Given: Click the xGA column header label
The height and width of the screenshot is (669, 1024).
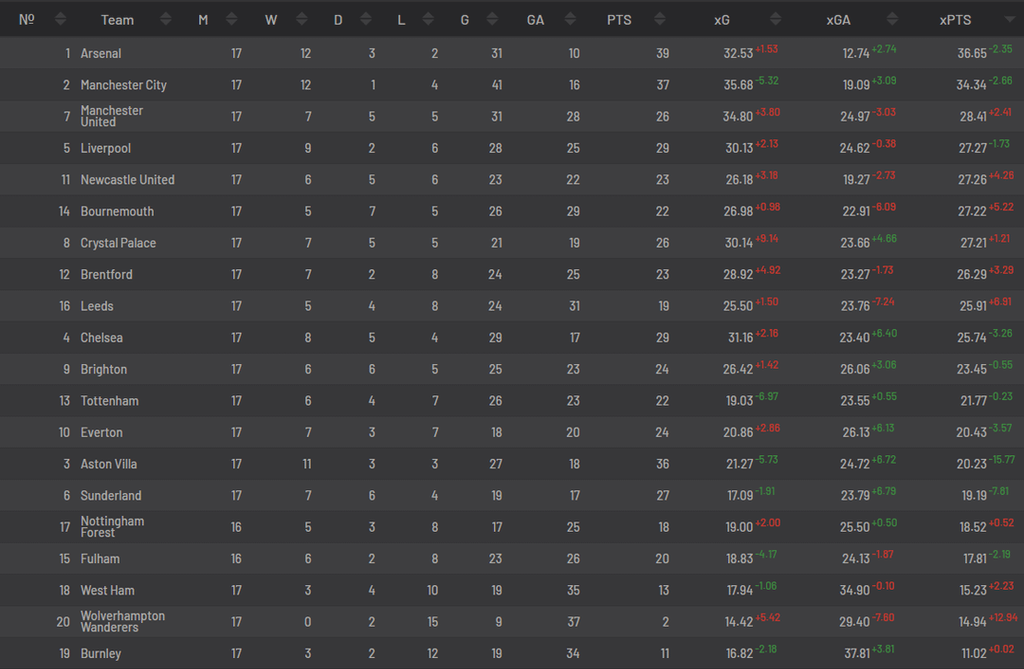Looking at the screenshot, I should click(838, 19).
